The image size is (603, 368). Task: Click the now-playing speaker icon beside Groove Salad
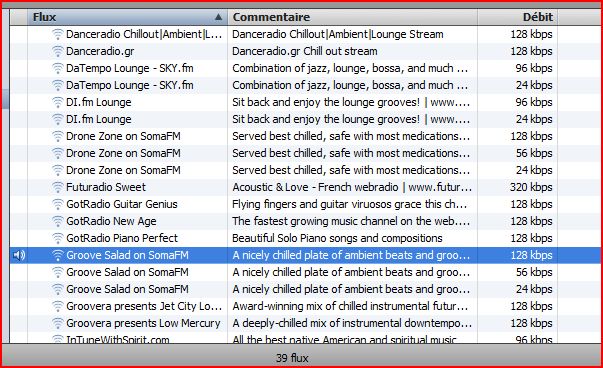[19, 255]
